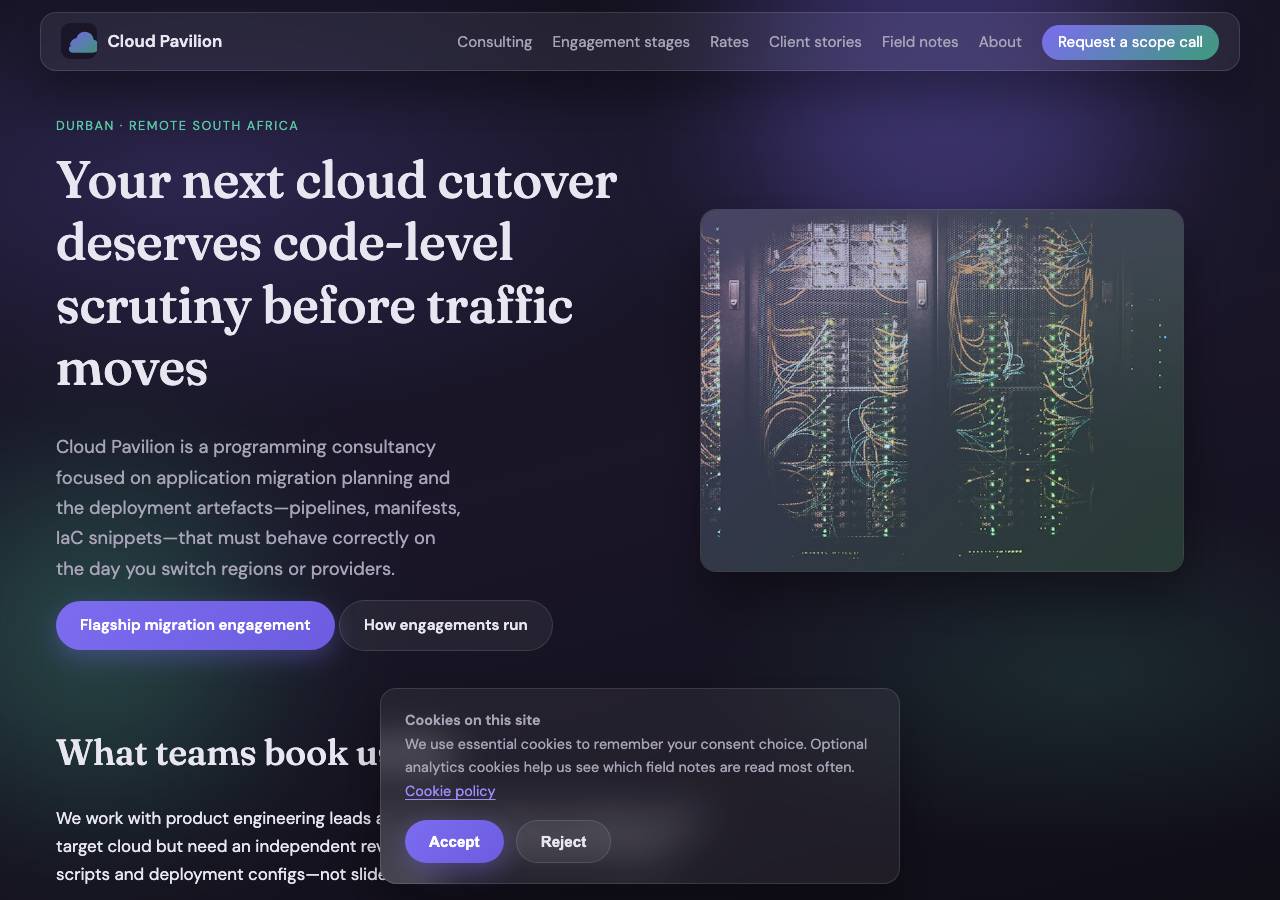The height and width of the screenshot is (900, 1280).
Task: Click the 'What teams book us' heading
Action: click(218, 752)
